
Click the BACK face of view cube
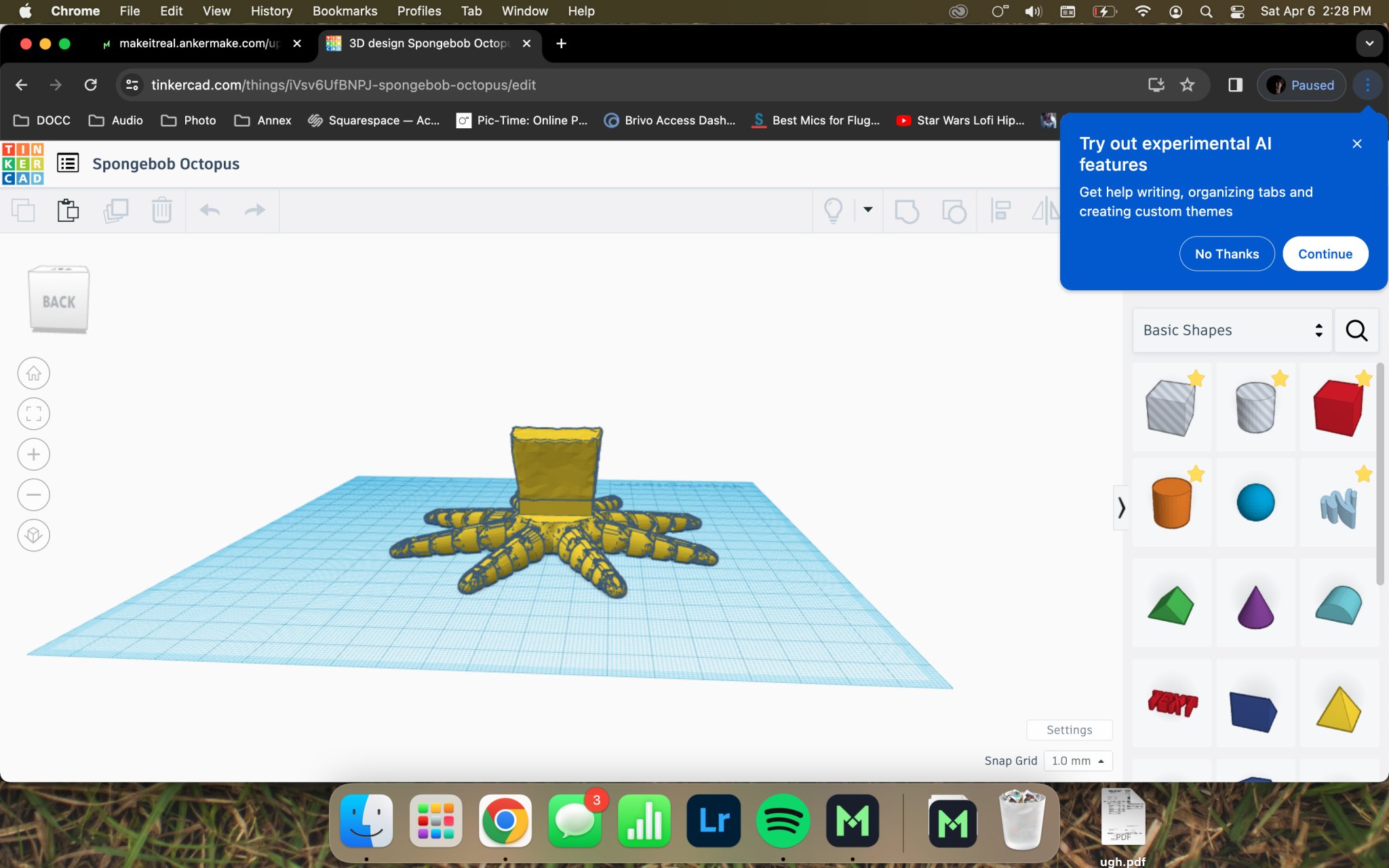click(x=59, y=302)
